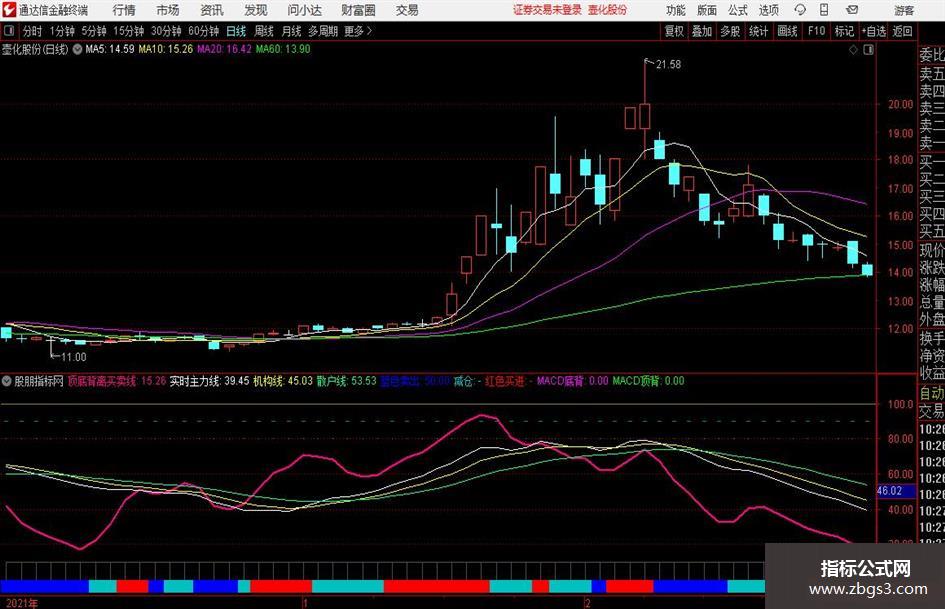Open the 市场 menu
The height and width of the screenshot is (609, 945).
(x=168, y=10)
